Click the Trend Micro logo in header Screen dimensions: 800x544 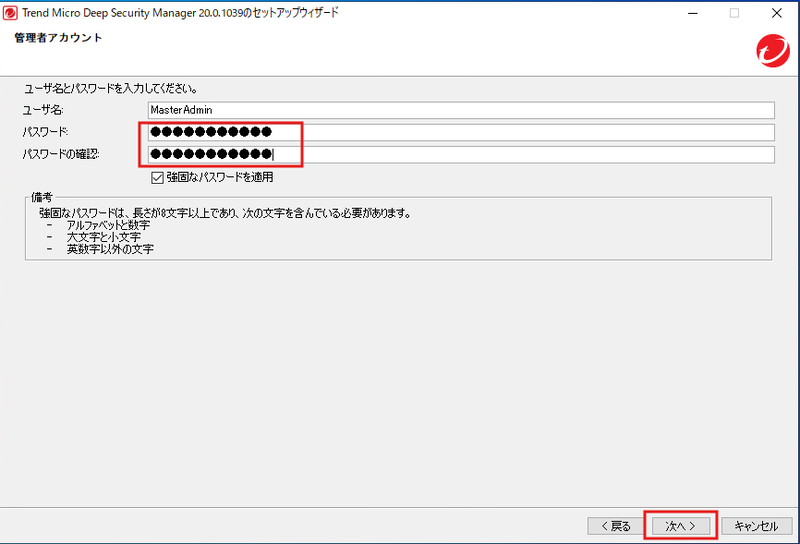[x=773, y=51]
